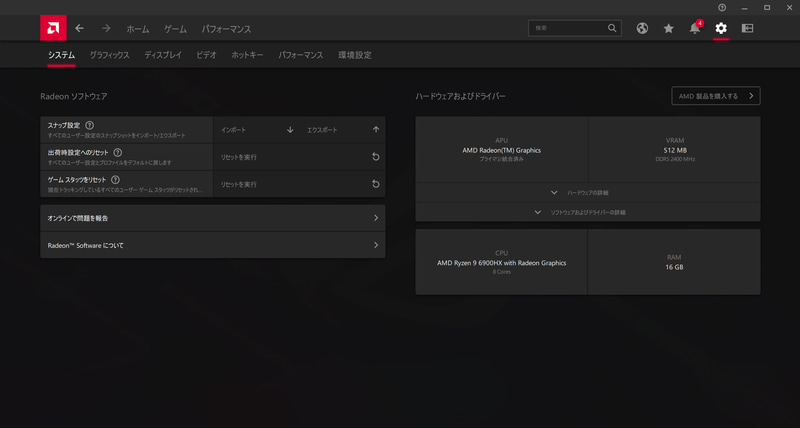Click the エクスポート up arrow icon
This screenshot has width=800, height=428.
[376, 130]
